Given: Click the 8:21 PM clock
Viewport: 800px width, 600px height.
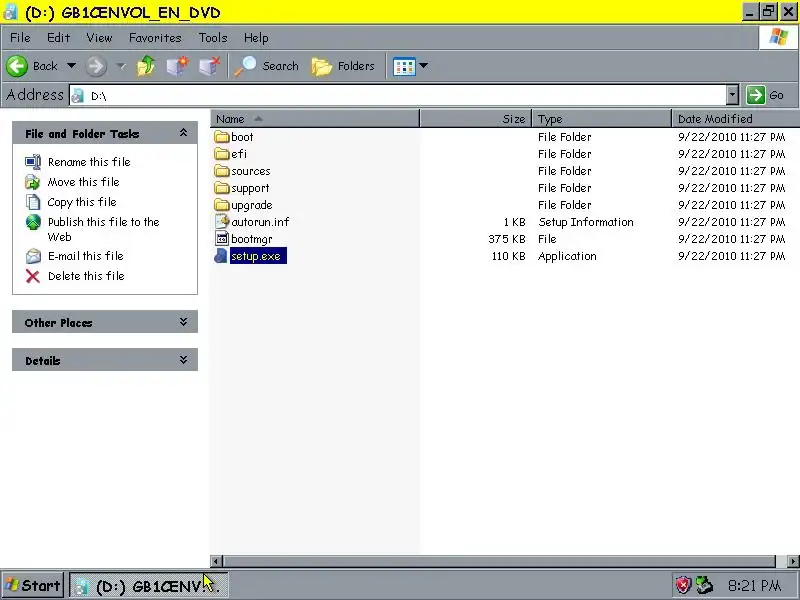Looking at the screenshot, I should [x=755, y=585].
